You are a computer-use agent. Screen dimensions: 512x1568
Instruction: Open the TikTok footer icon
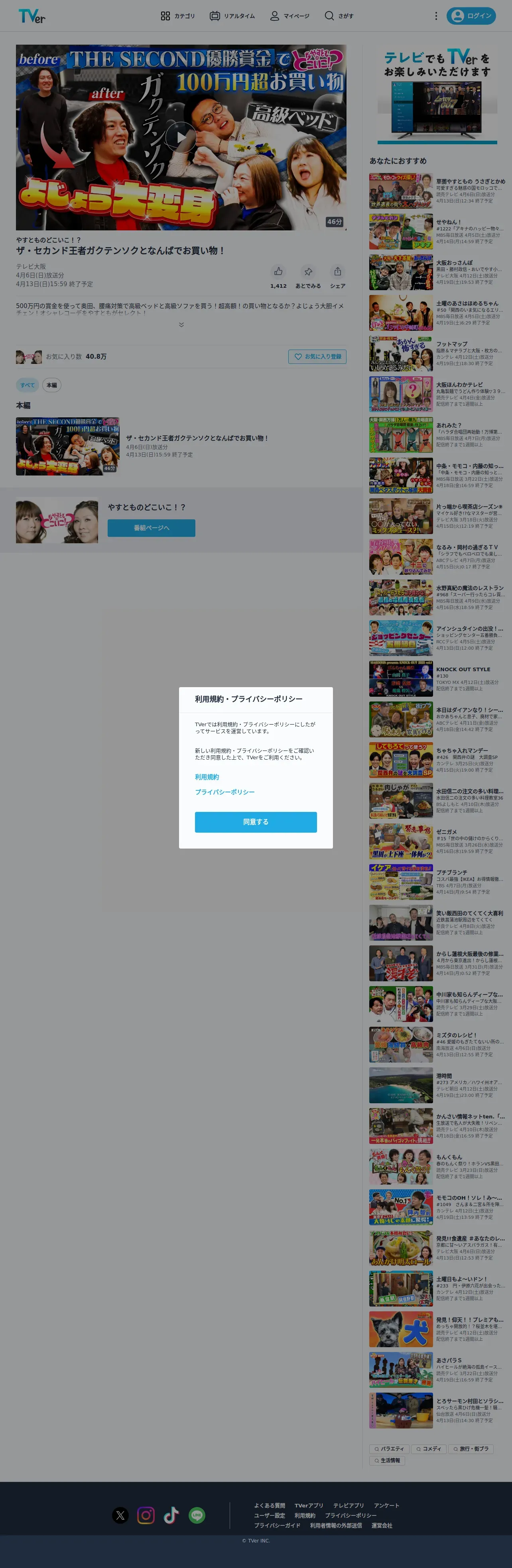(171, 1516)
